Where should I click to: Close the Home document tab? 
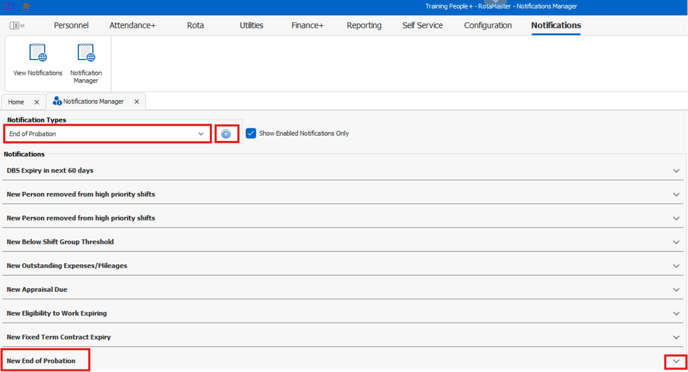point(37,102)
